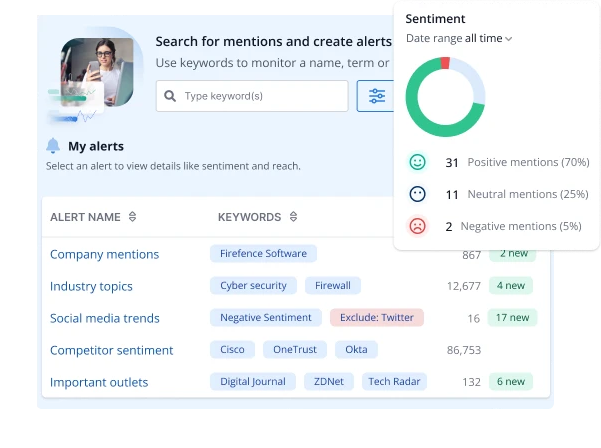Image resolution: width=601 pixels, height=448 pixels.
Task: Click the red negative frowning face icon
Action: (x=418, y=226)
